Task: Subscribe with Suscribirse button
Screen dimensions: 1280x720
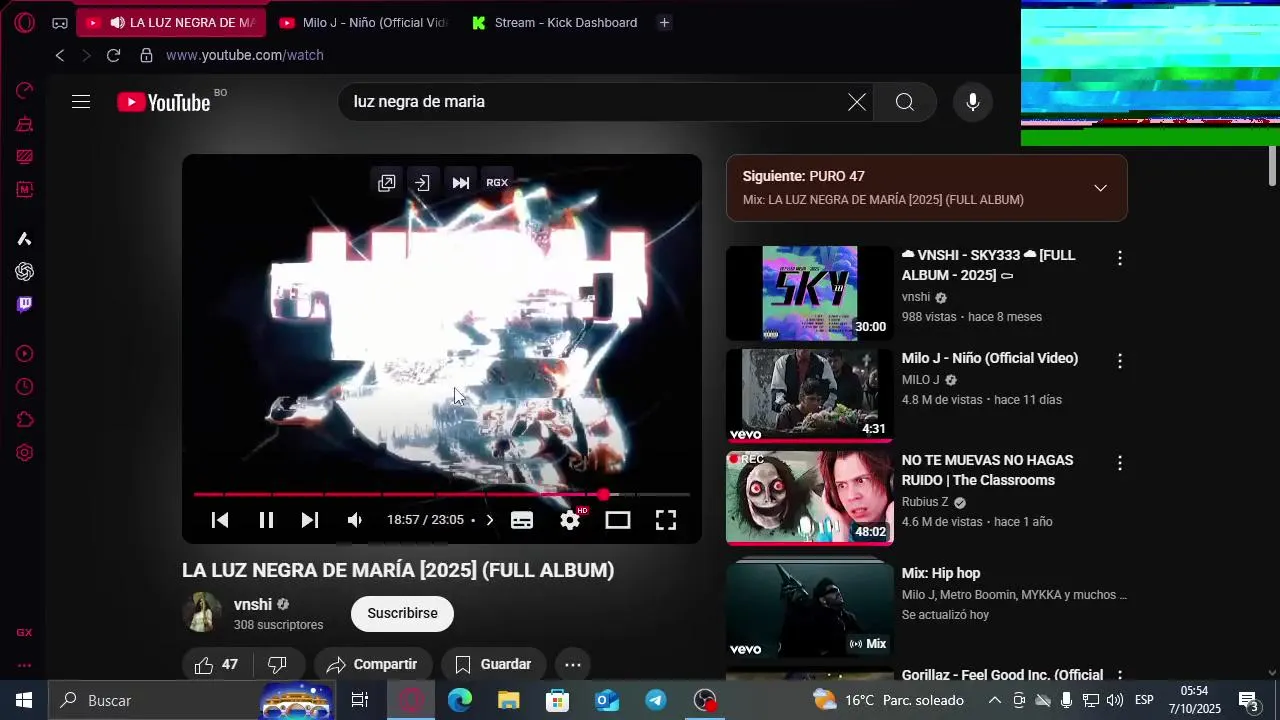Action: [402, 614]
